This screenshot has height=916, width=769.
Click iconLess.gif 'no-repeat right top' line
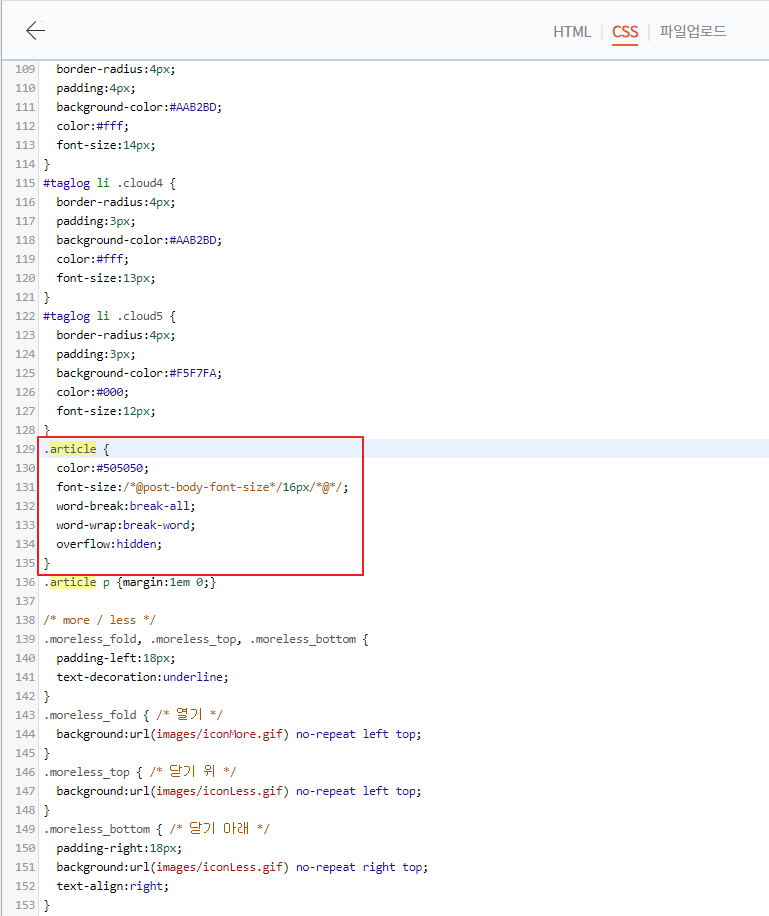point(243,867)
